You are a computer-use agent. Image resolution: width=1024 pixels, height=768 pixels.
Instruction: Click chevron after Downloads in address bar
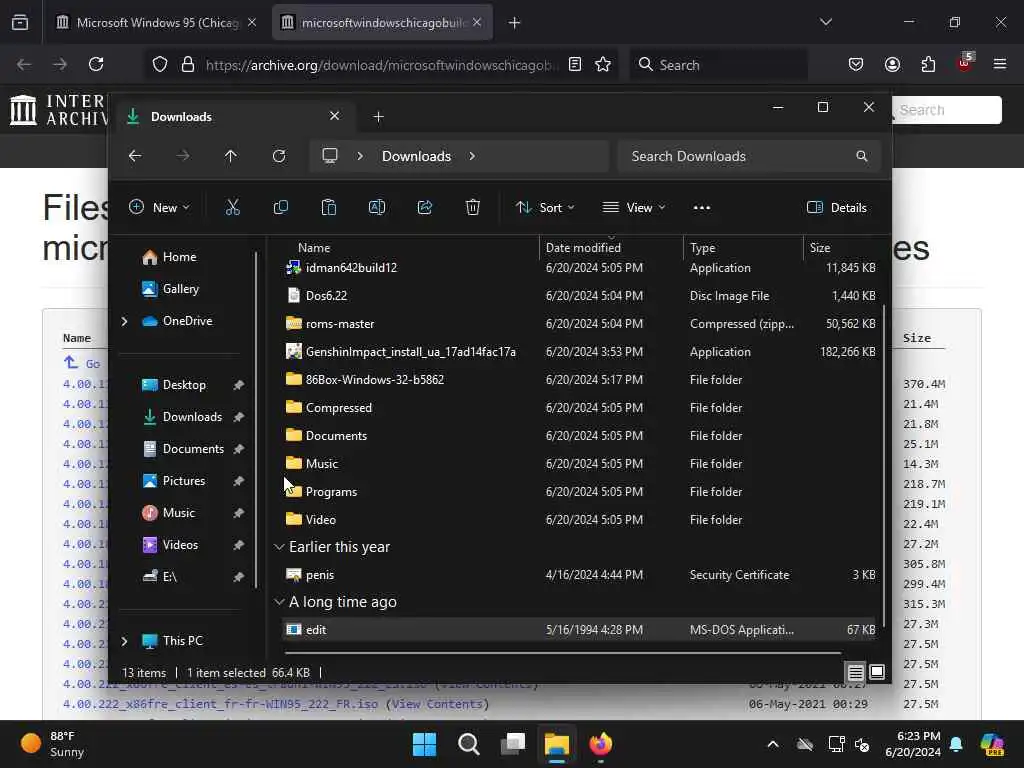pos(472,156)
